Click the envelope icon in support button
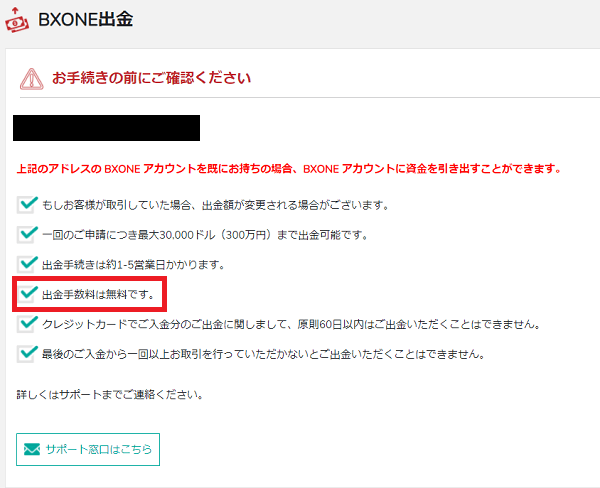The image size is (600, 488). [x=32, y=449]
